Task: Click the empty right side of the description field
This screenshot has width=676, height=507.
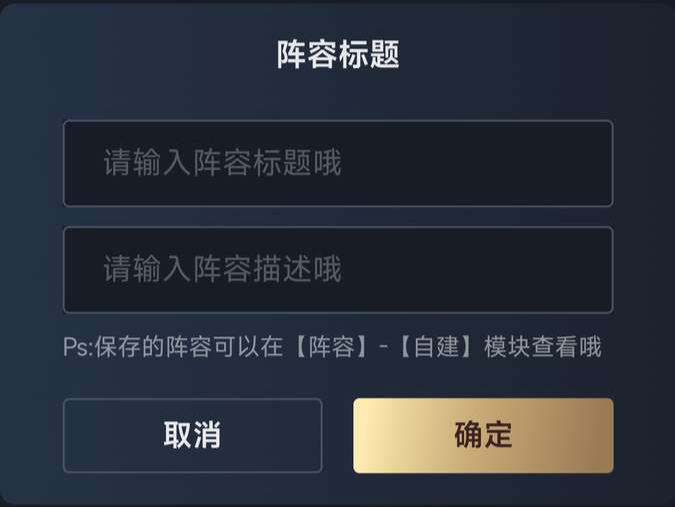Action: [479, 270]
